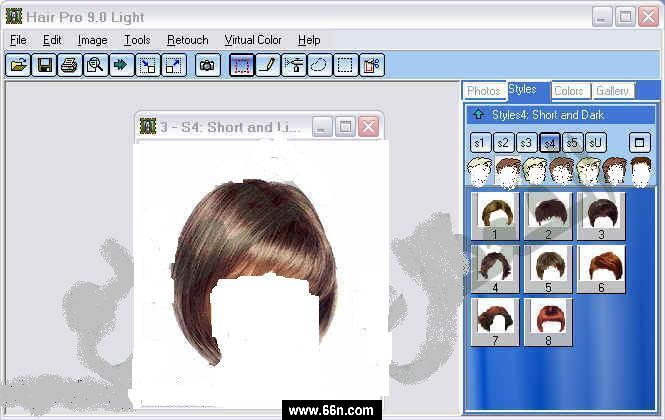Select the lasso freeform selection tool

(319, 65)
